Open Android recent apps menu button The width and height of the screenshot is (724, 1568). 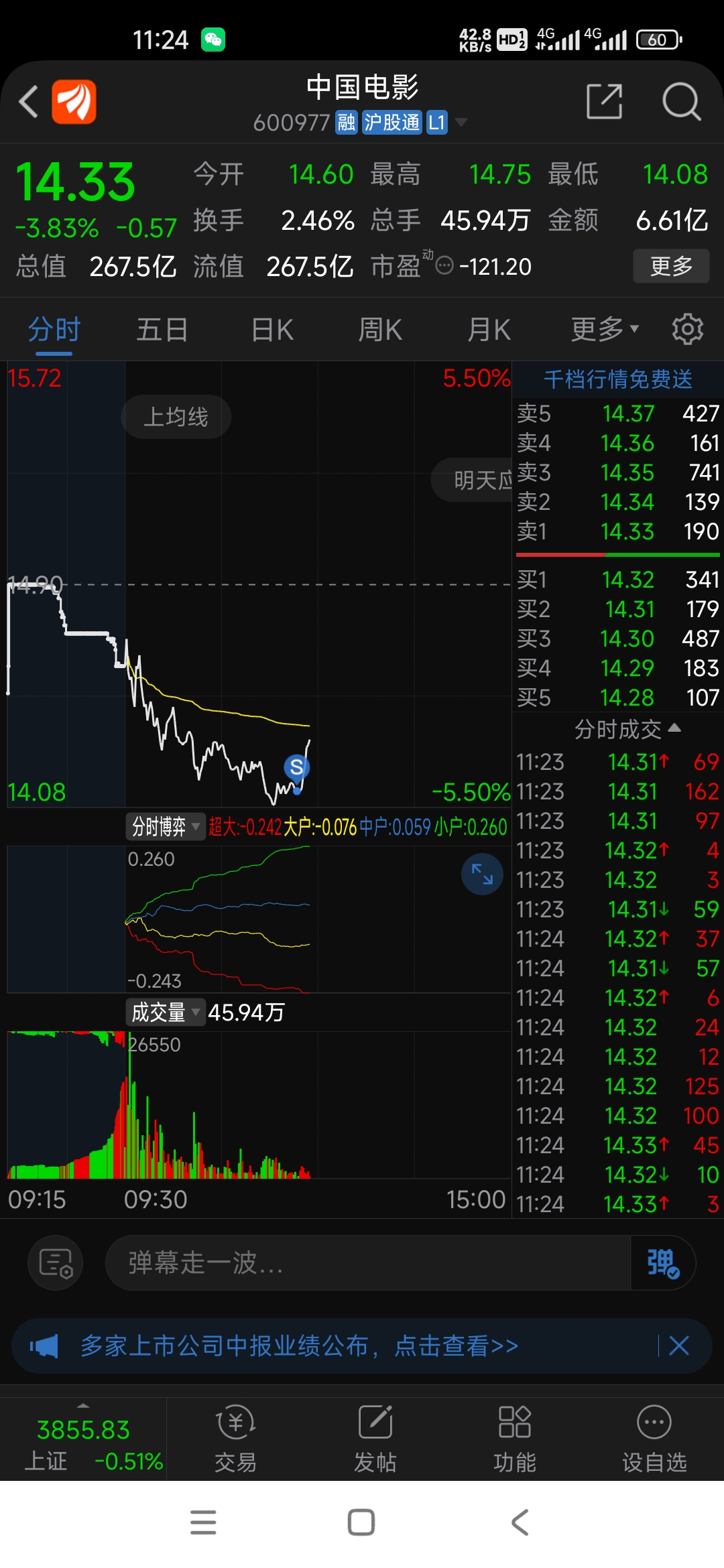[x=203, y=1522]
